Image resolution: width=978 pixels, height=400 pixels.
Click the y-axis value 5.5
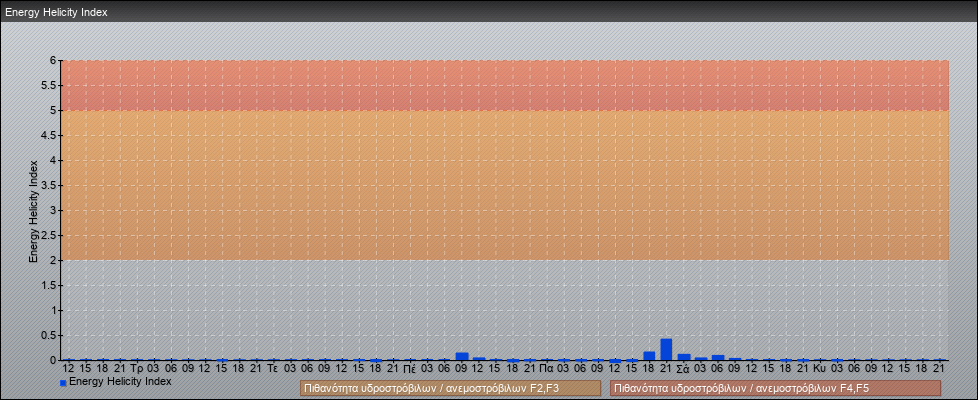click(49, 85)
